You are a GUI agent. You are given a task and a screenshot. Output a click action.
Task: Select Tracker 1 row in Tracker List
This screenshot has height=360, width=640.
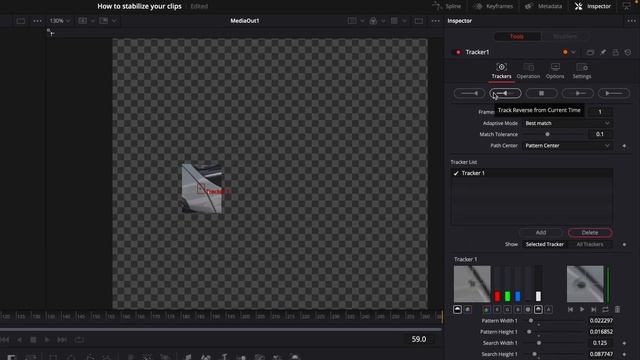[x=532, y=173]
